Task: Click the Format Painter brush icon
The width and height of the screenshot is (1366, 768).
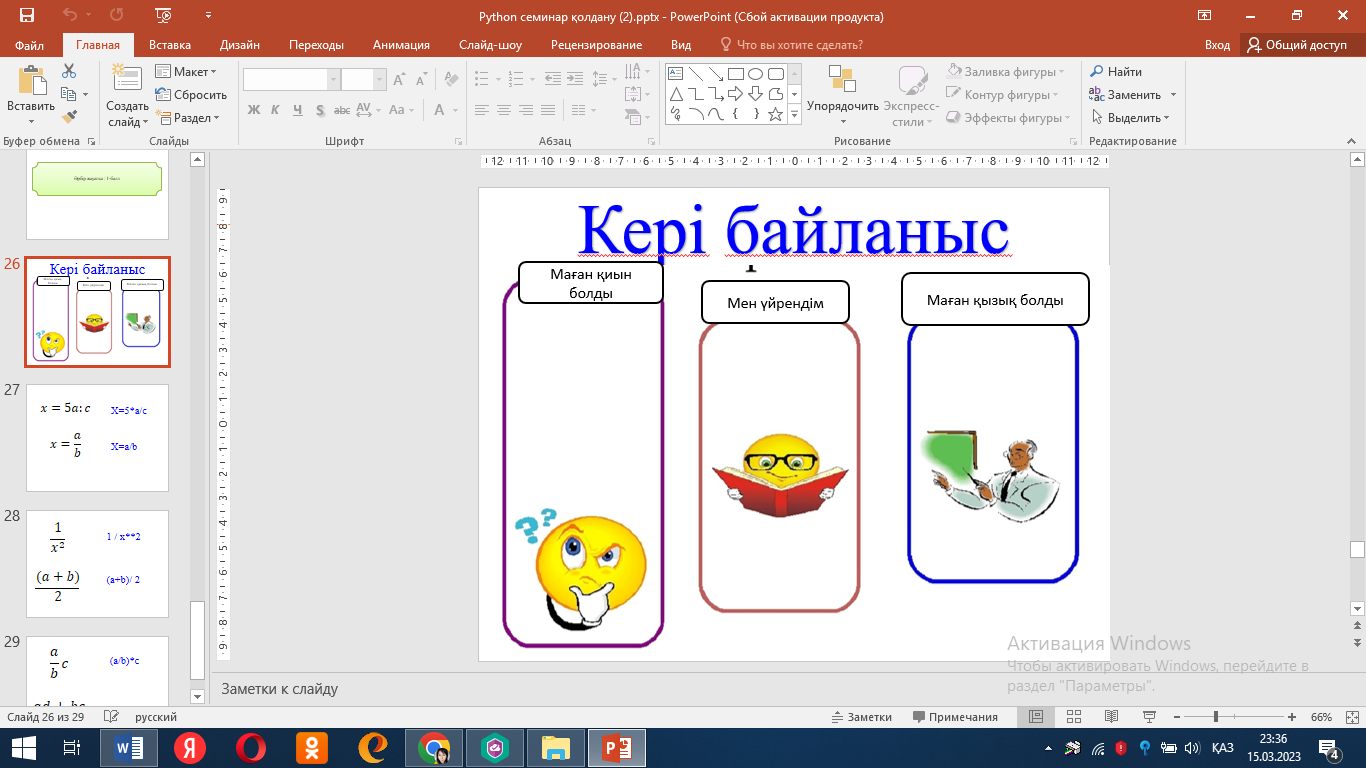Action: pyautogui.click(x=69, y=117)
